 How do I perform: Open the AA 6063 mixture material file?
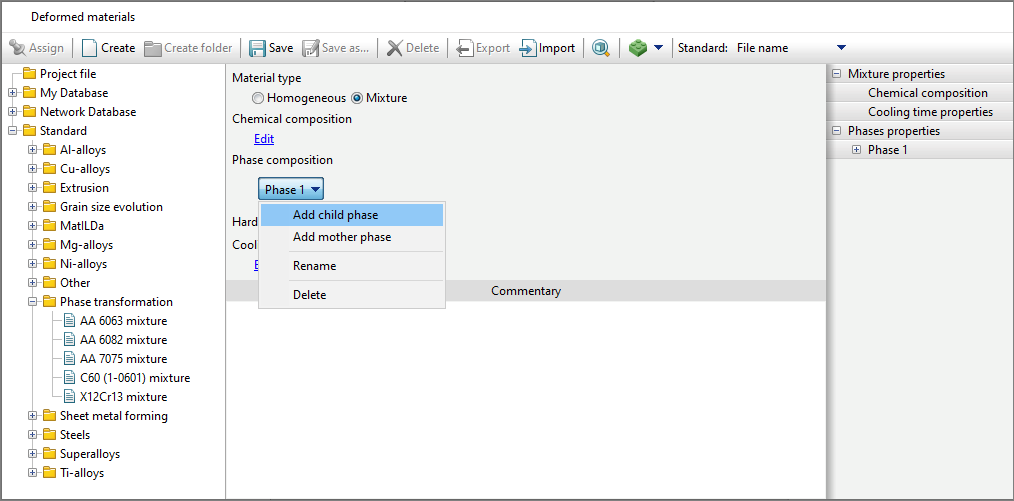coord(123,321)
